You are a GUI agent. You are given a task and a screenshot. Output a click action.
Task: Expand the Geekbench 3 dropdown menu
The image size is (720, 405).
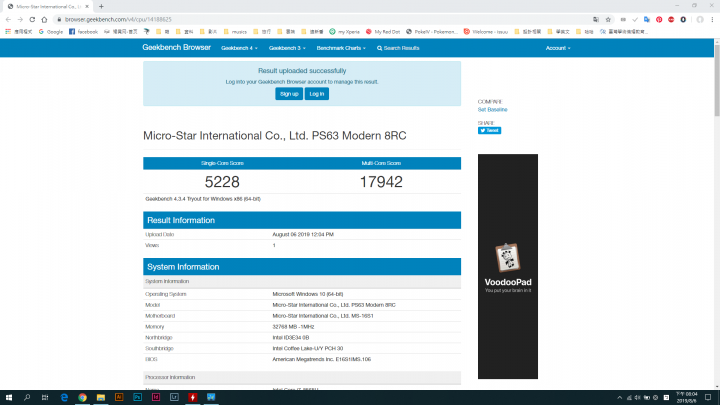(x=287, y=48)
